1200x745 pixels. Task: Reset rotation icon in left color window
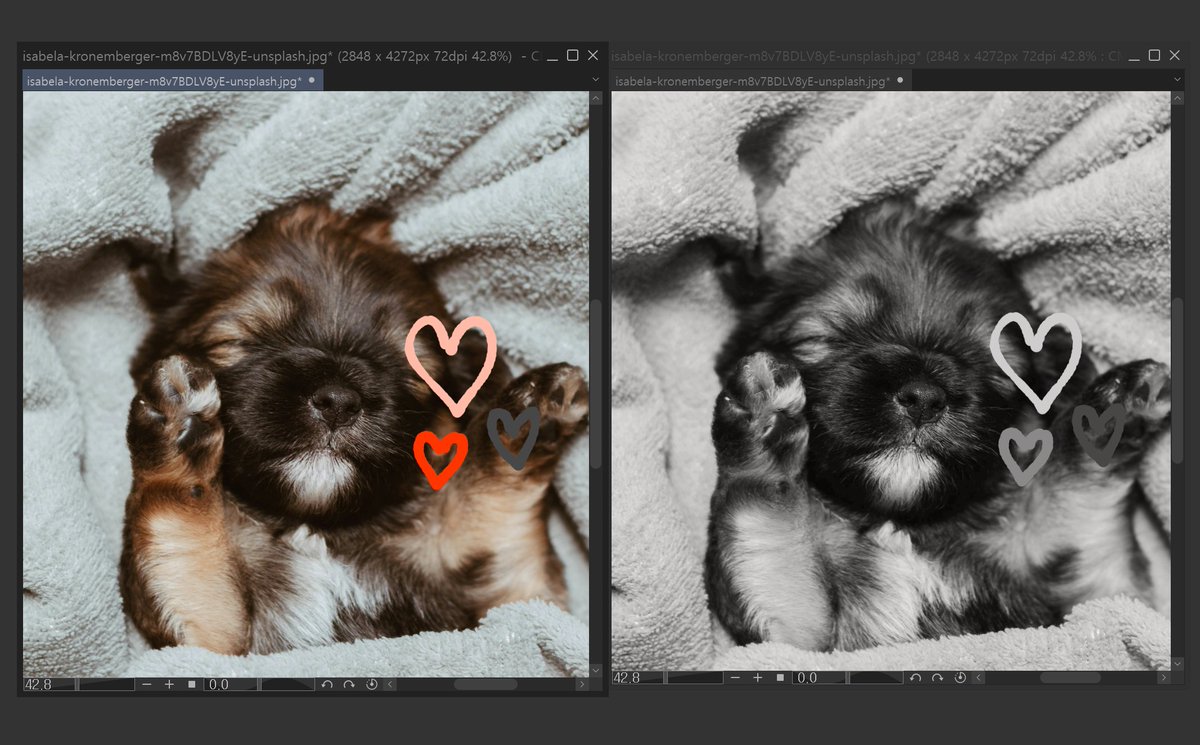(x=371, y=685)
